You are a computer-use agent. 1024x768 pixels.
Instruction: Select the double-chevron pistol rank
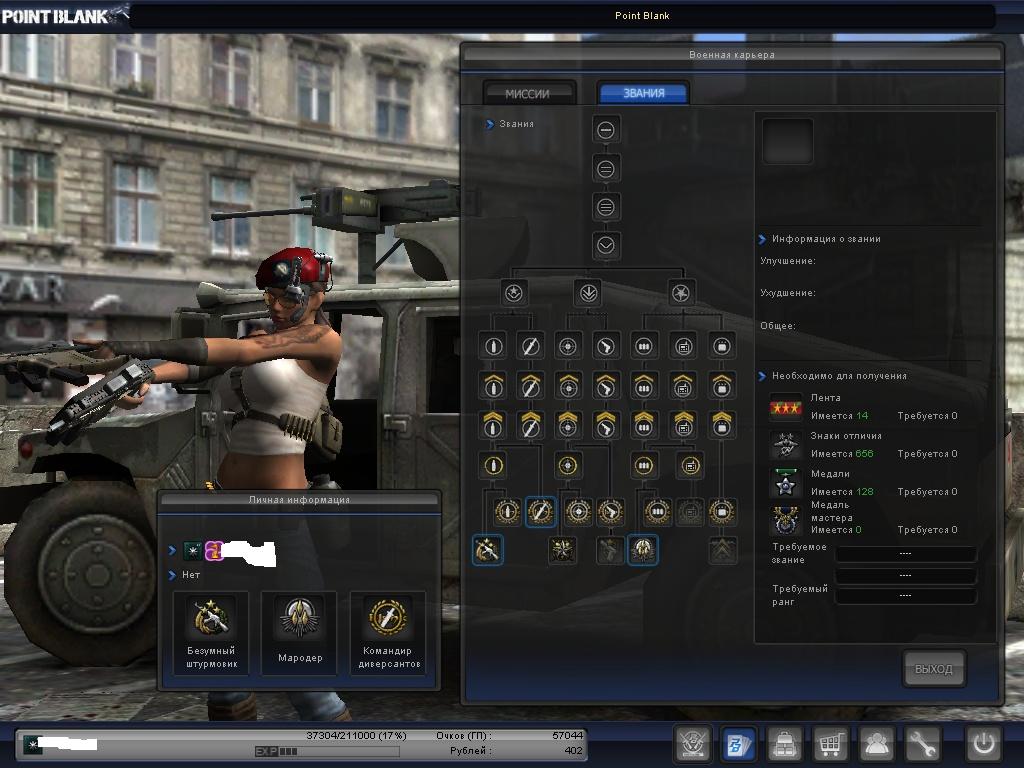click(606, 424)
